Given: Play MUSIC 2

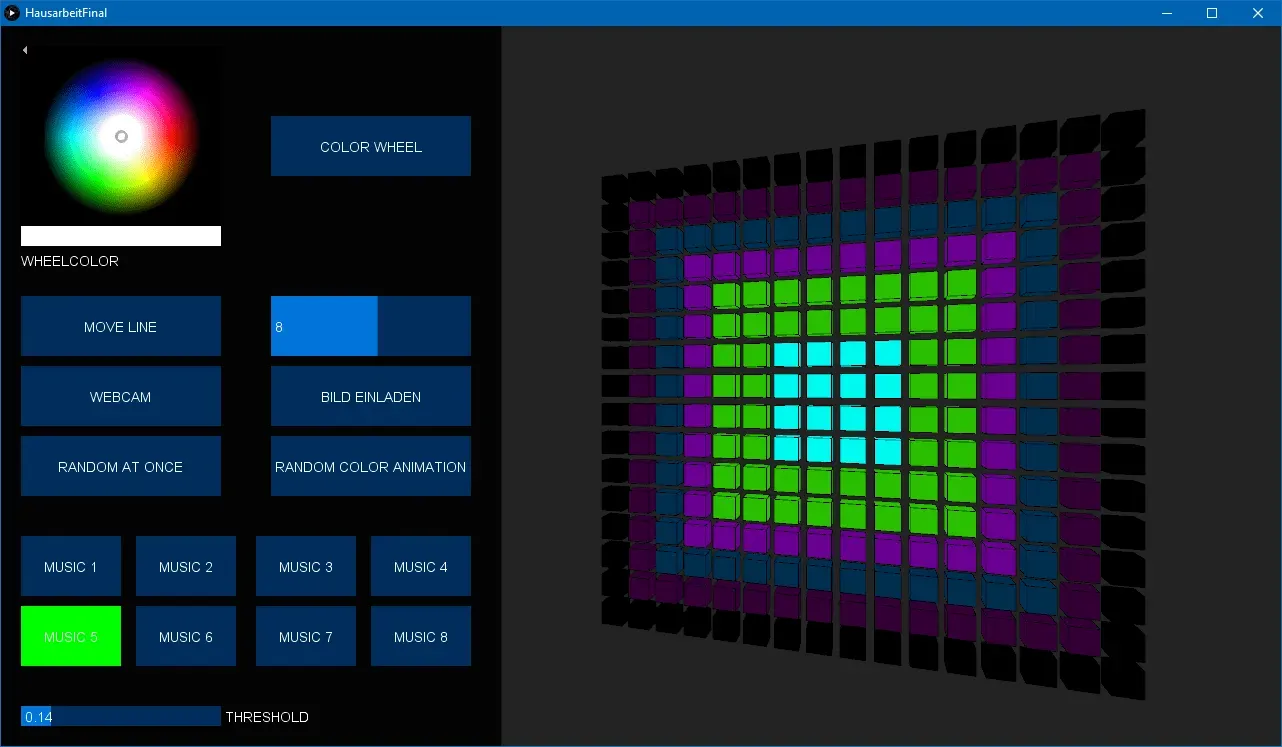Looking at the screenshot, I should (186, 566).
